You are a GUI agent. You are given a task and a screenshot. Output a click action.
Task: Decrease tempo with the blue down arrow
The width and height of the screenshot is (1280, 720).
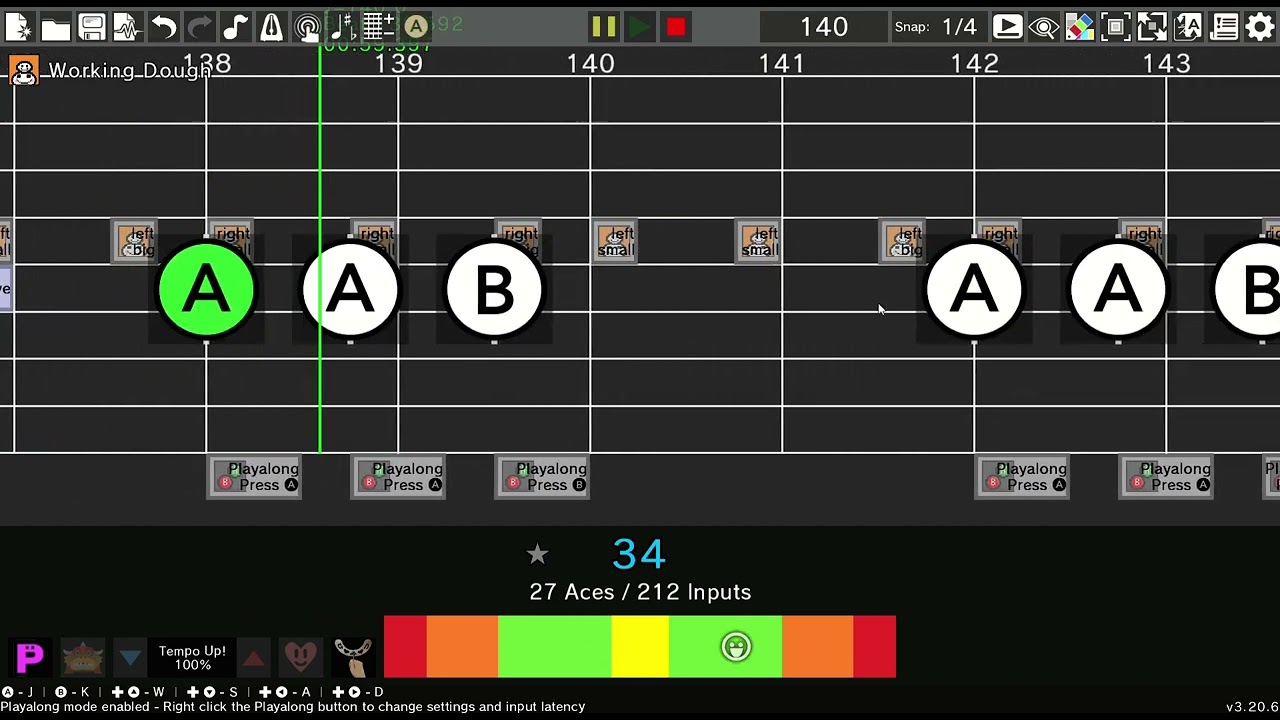click(x=130, y=658)
